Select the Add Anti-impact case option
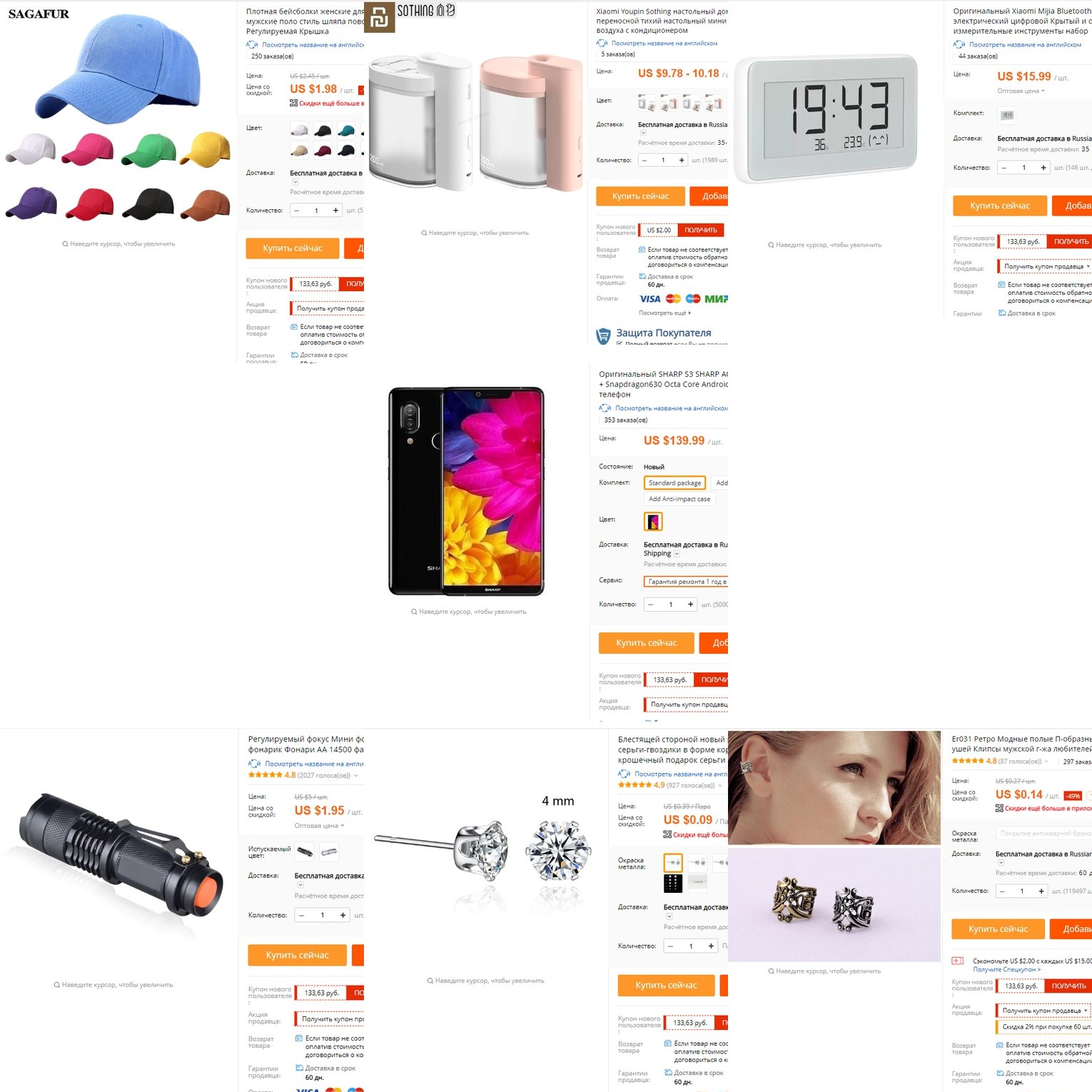1092x1092 pixels. tap(679, 499)
